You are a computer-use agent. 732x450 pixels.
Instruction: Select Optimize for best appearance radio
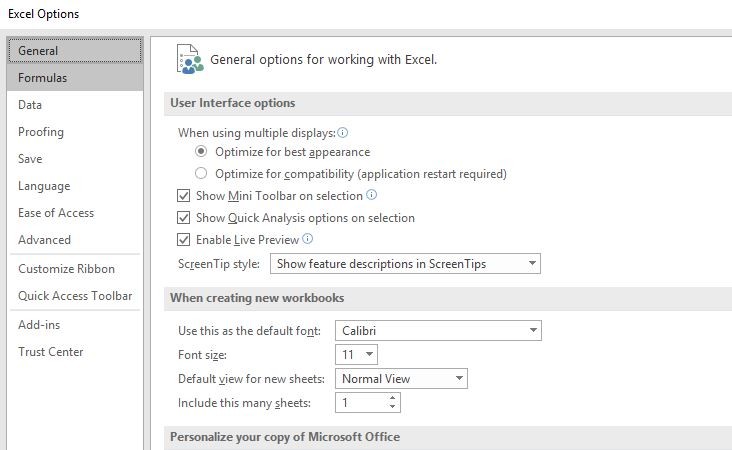[201, 151]
